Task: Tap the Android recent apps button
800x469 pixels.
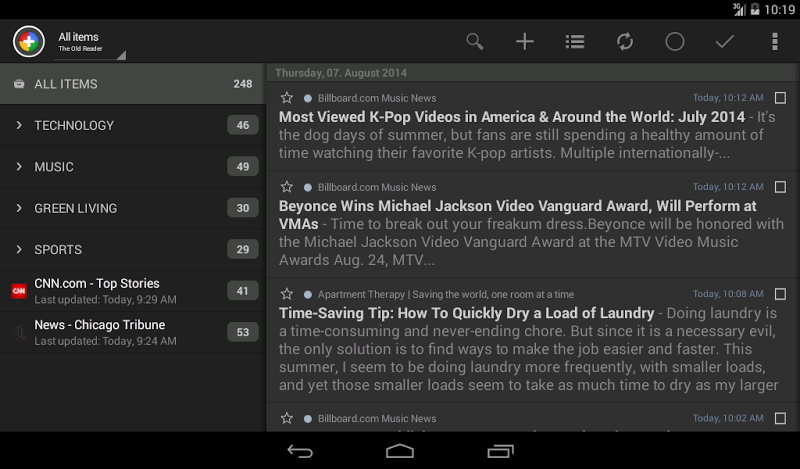Action: [x=500, y=451]
